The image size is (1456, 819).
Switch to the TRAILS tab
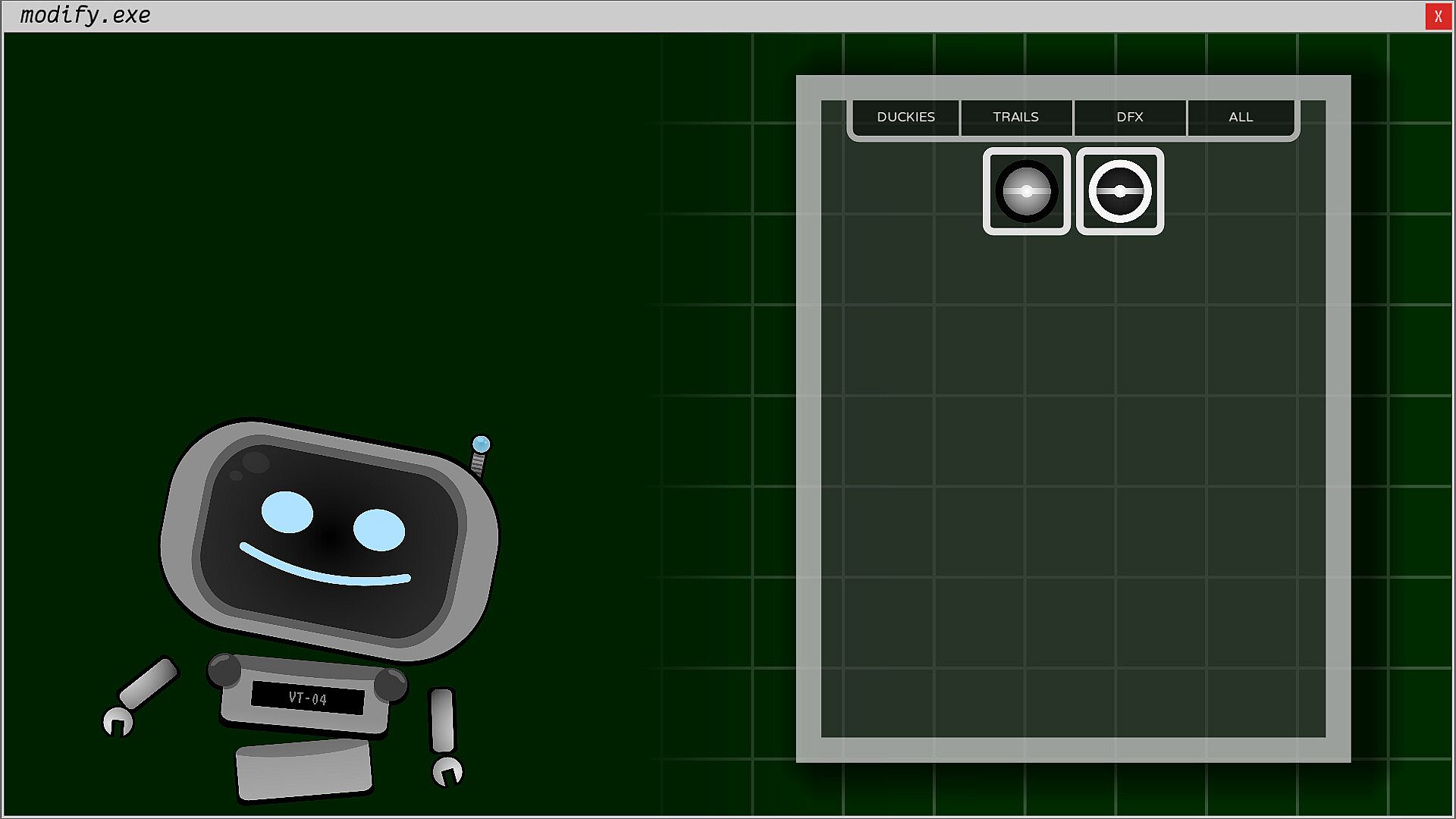click(1015, 117)
